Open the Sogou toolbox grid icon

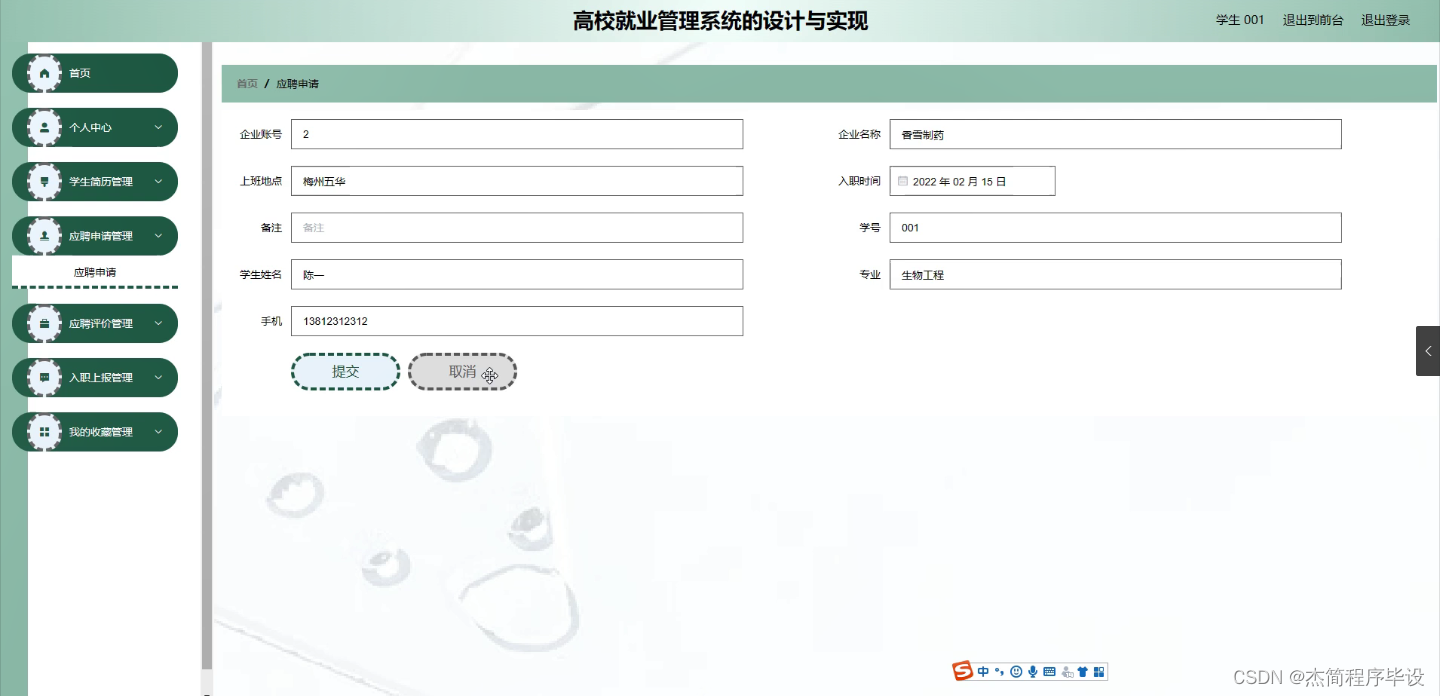[1100, 671]
